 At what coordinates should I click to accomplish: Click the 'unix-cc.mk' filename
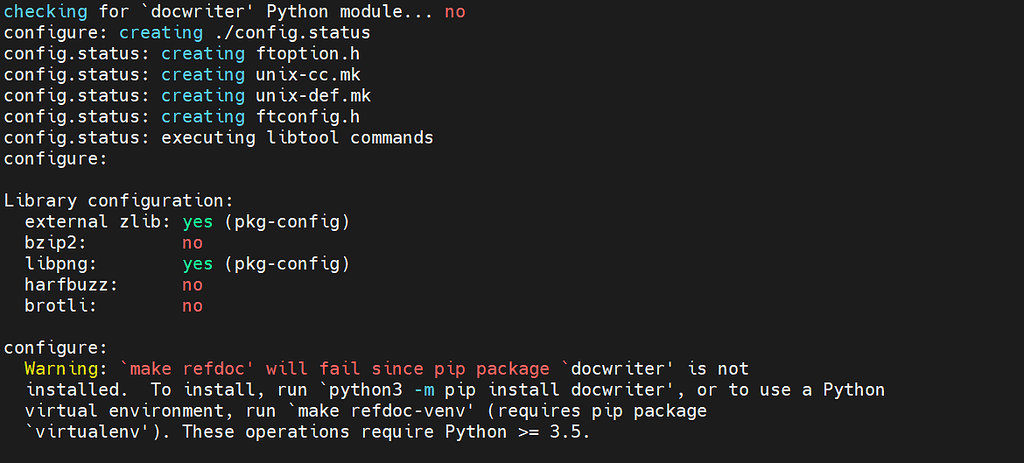[x=308, y=74]
